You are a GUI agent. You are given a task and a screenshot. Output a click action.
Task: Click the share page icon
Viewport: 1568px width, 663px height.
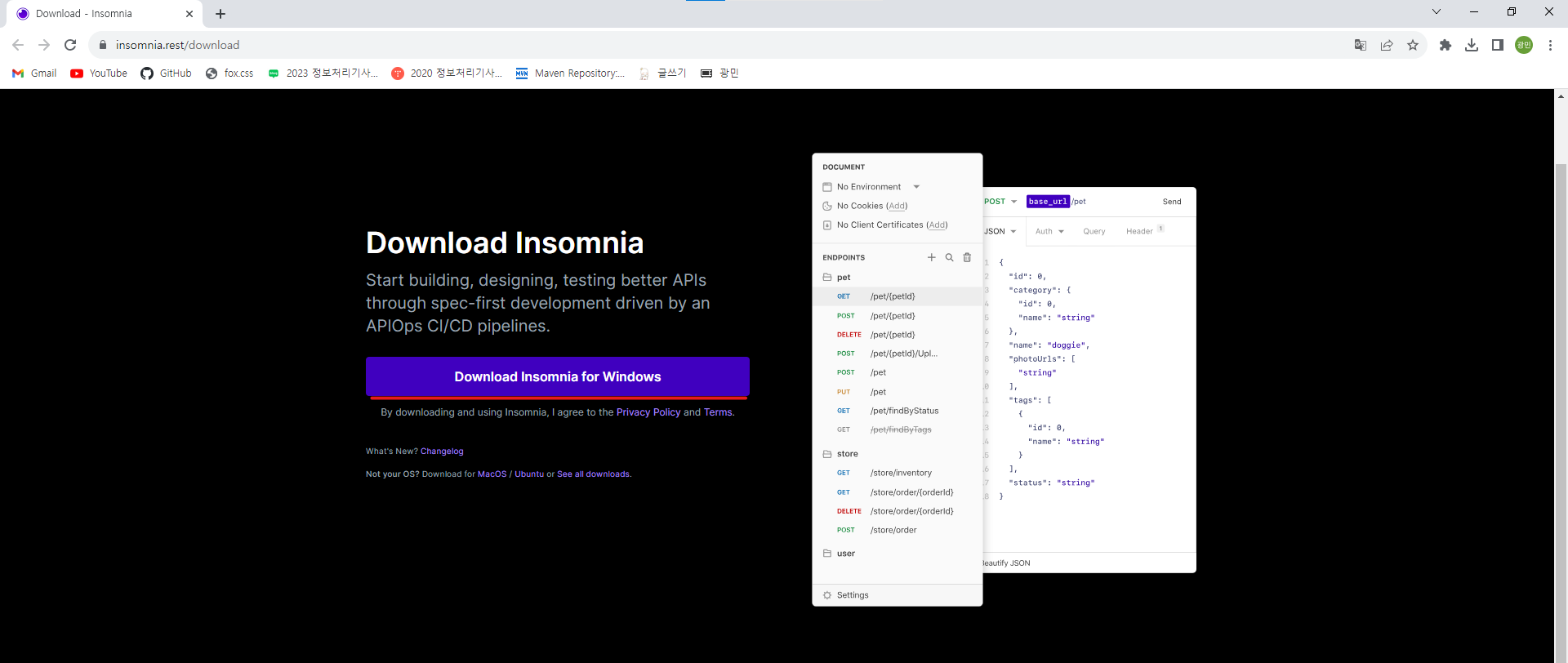pos(1387,45)
